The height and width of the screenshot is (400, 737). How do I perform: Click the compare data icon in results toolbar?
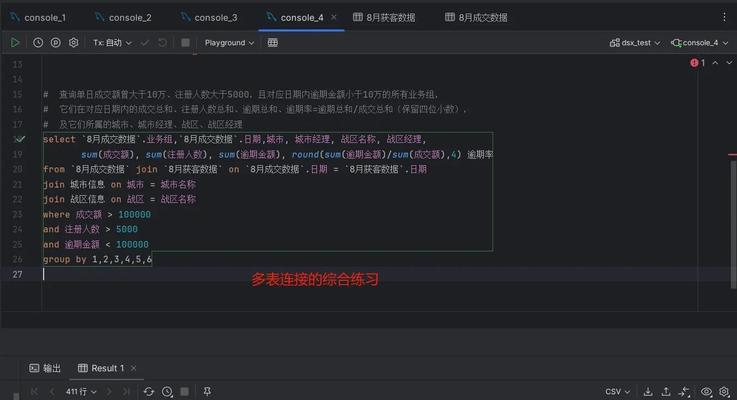coord(684,392)
